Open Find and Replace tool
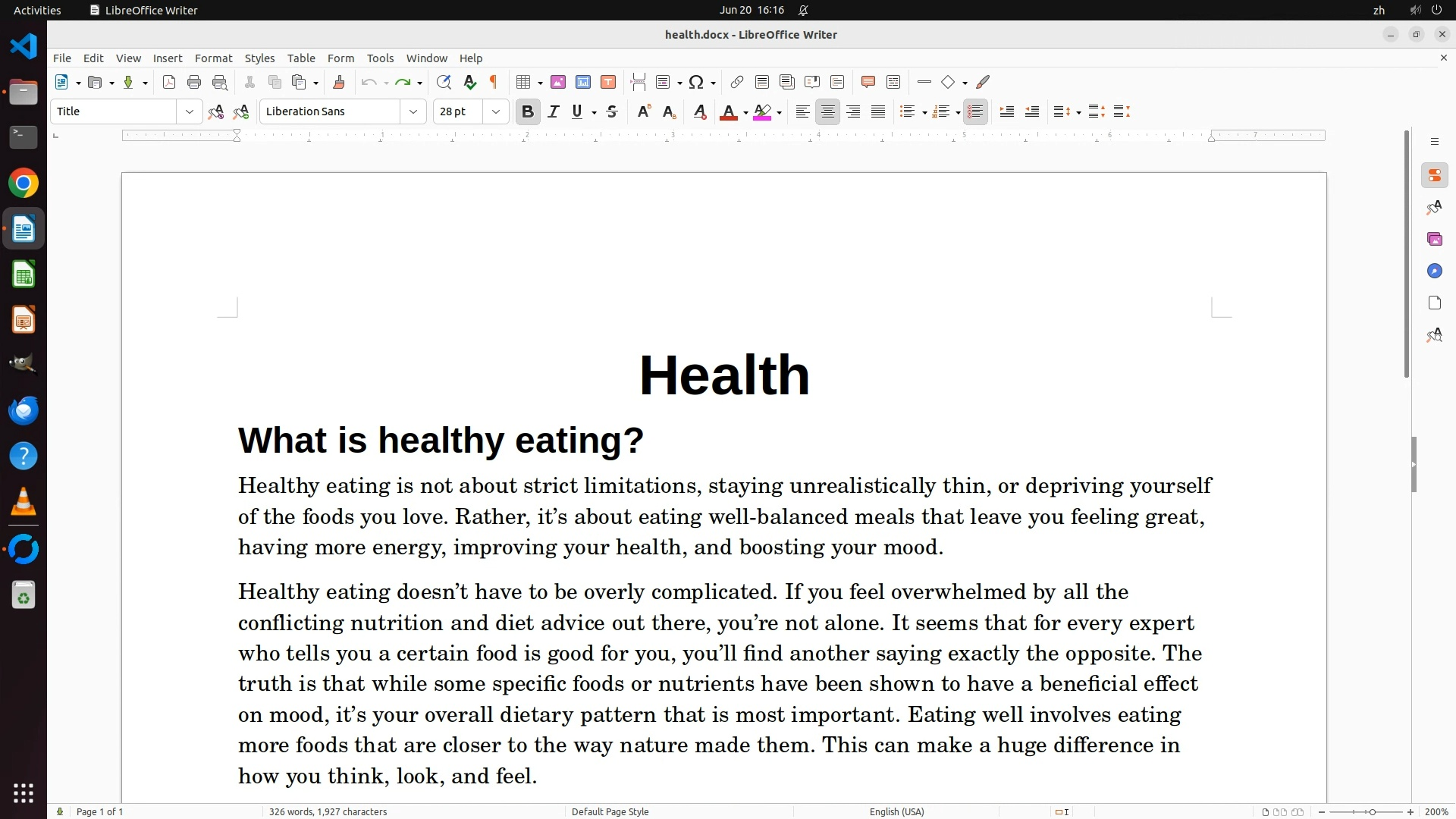 click(444, 83)
